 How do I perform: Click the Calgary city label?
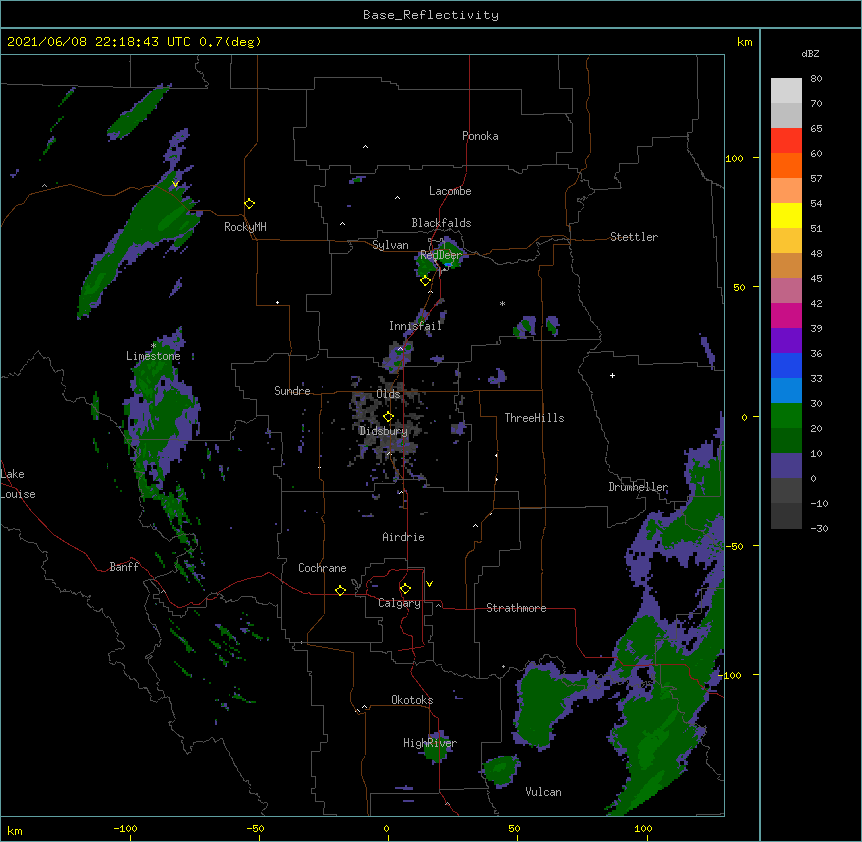point(399,603)
